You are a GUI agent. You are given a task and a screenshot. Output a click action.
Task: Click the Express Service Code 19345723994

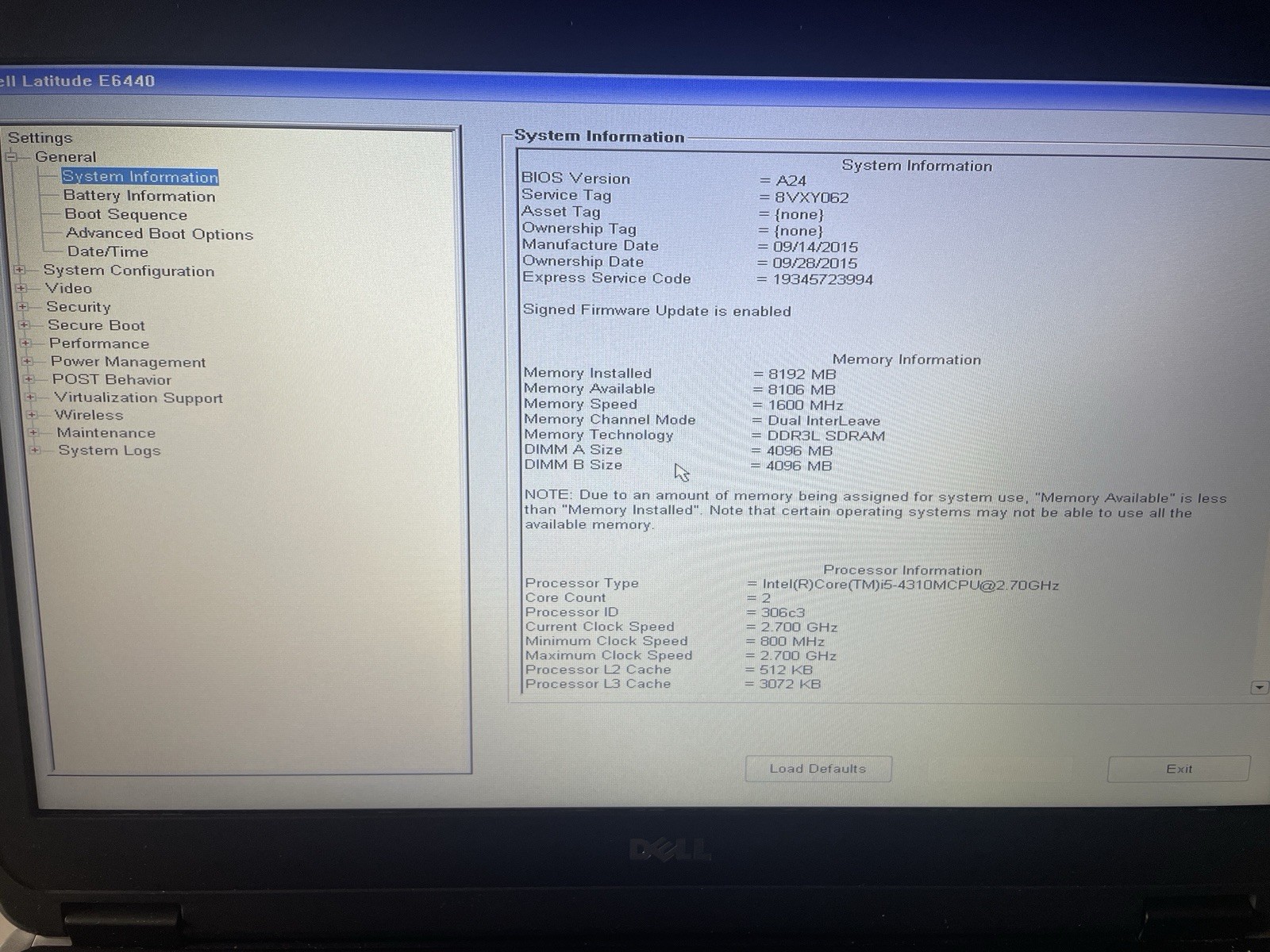pos(822,280)
